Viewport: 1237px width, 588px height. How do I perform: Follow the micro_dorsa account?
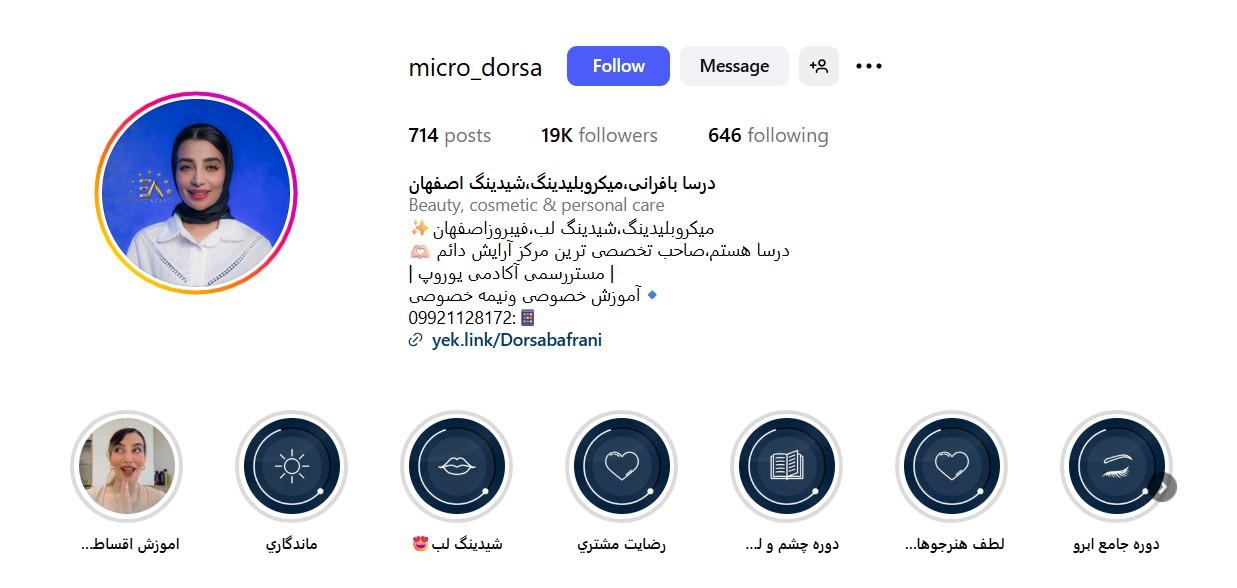[x=618, y=66]
